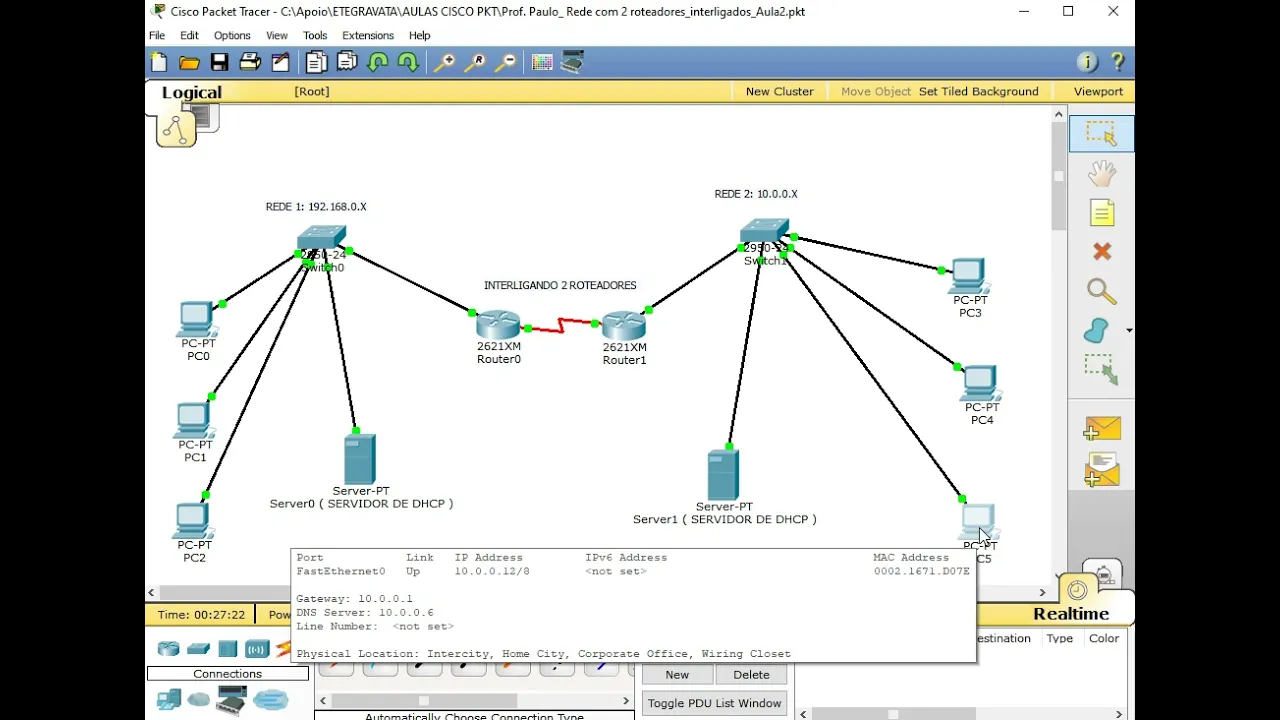Click the Paste icon in toolbar
1280x720 pixels.
pyautogui.click(x=347, y=63)
